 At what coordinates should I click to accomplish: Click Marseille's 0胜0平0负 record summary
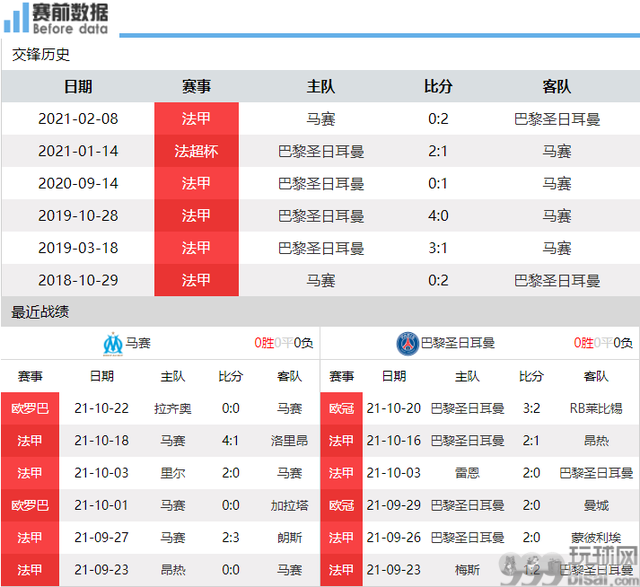point(284,343)
